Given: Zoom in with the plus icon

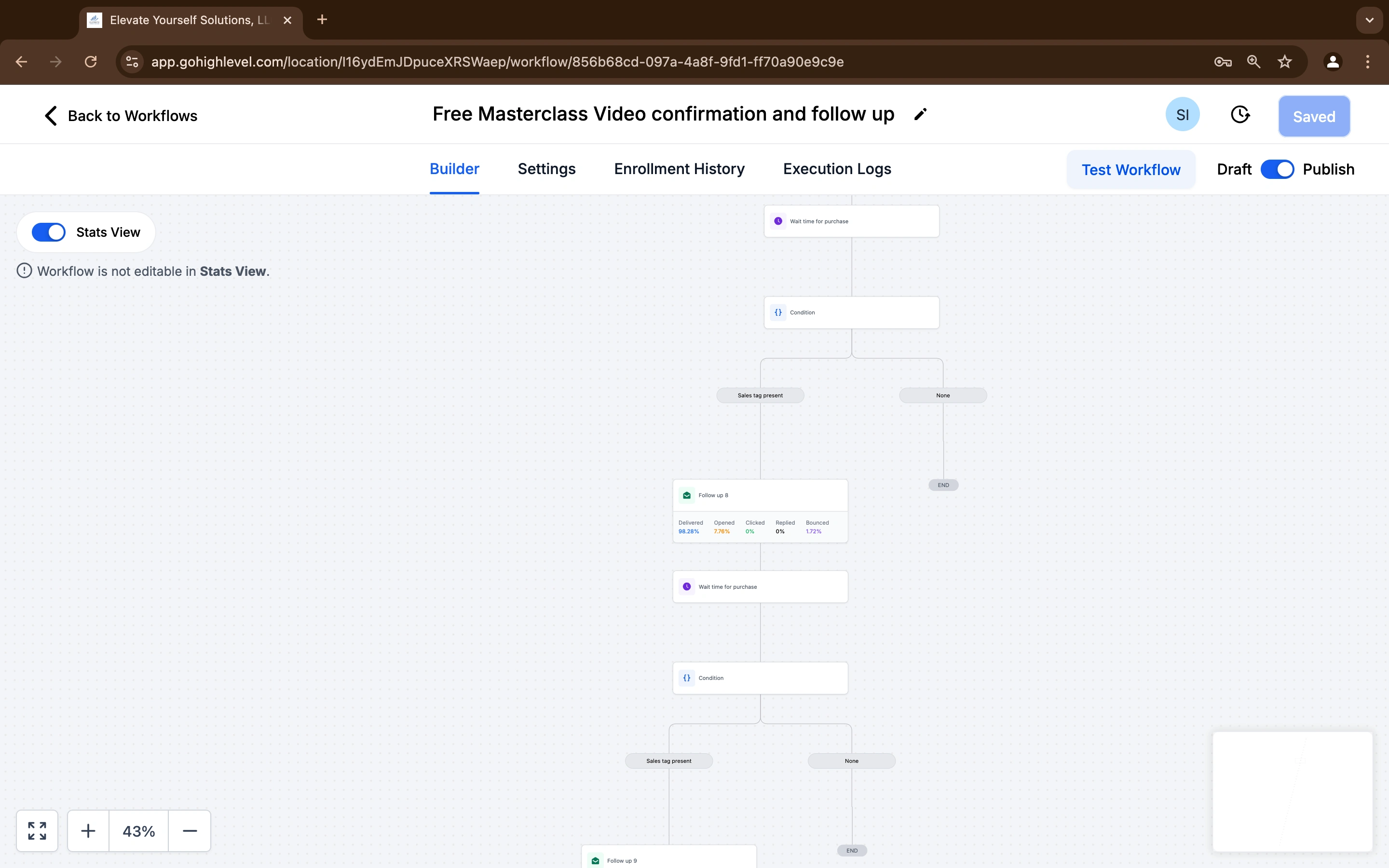Looking at the screenshot, I should point(88,831).
